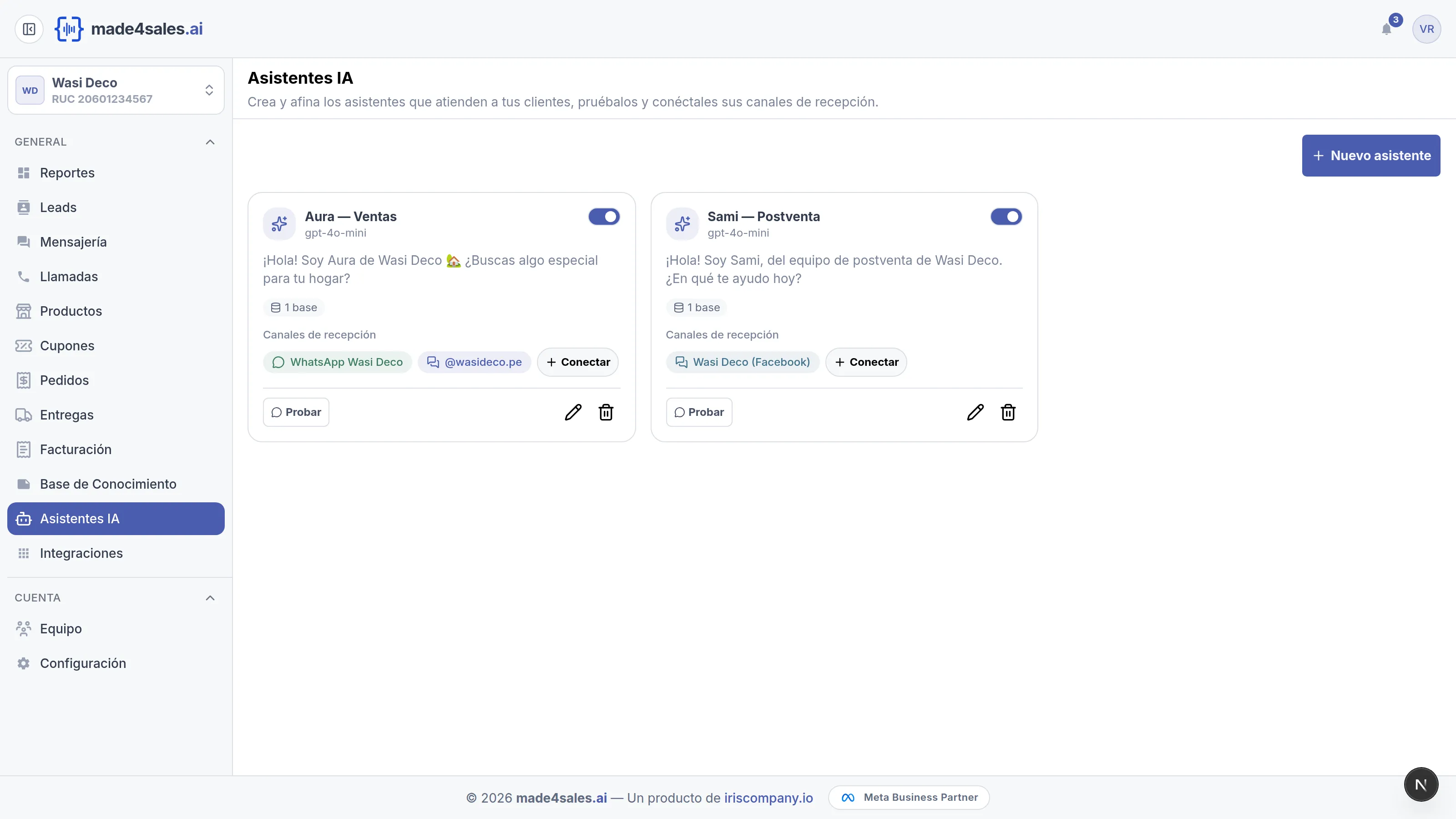Click the Configuración gear icon
The height and width of the screenshot is (819, 1456).
coord(23,663)
